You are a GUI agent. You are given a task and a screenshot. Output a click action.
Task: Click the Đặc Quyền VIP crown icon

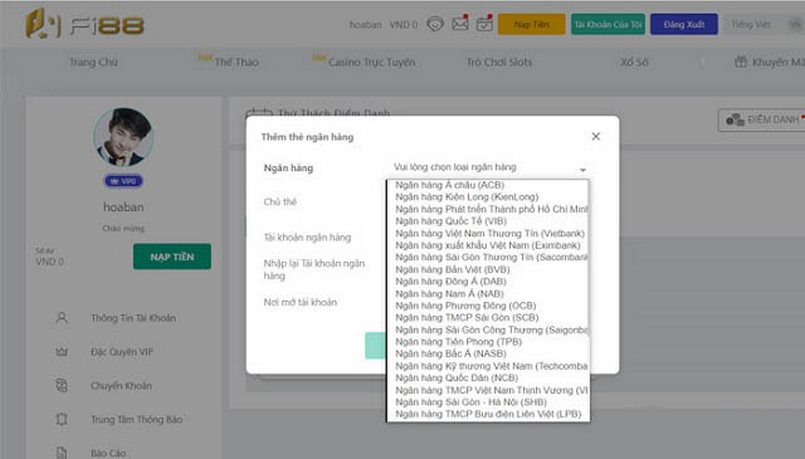pos(62,352)
